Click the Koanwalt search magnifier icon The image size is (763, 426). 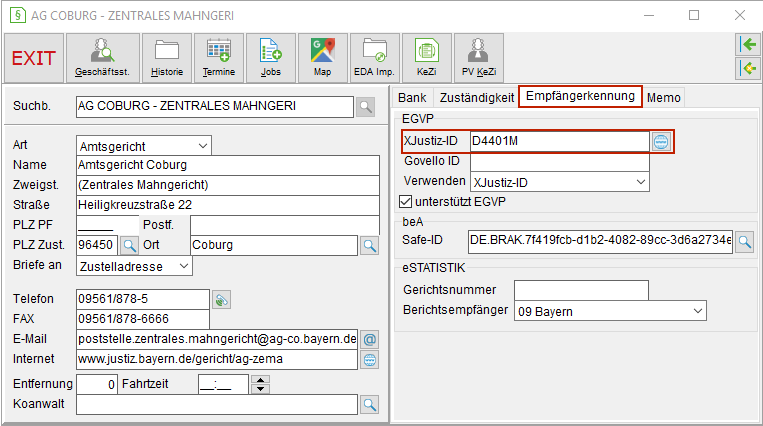point(370,404)
